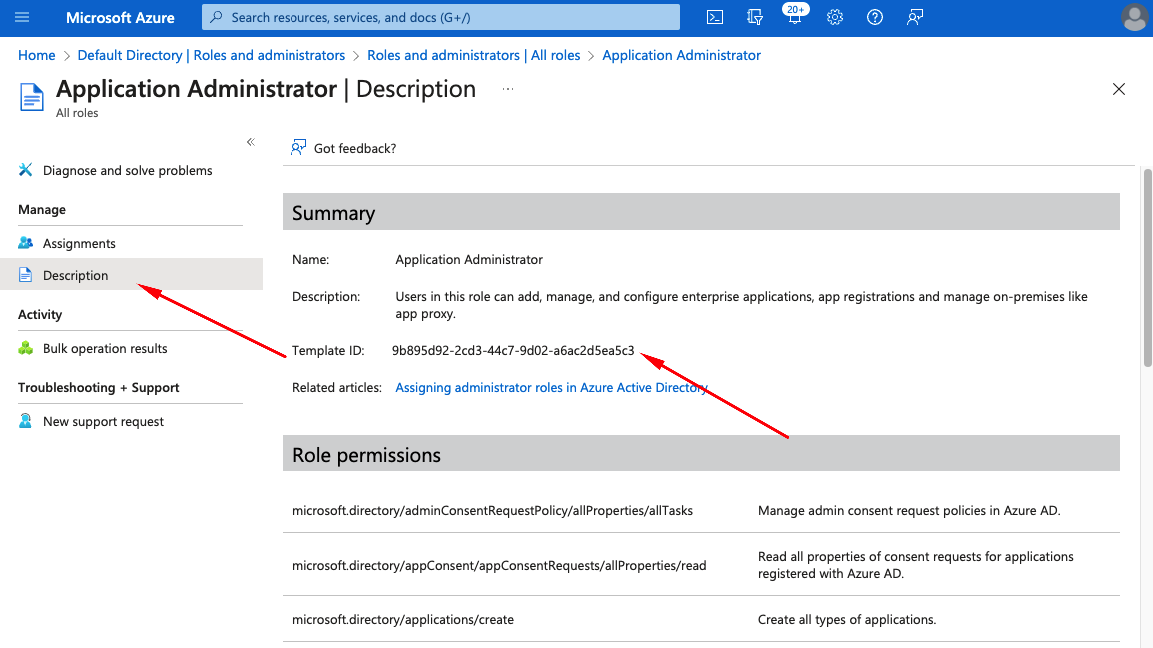
Task: Click the Got feedback? button
Action: point(343,148)
